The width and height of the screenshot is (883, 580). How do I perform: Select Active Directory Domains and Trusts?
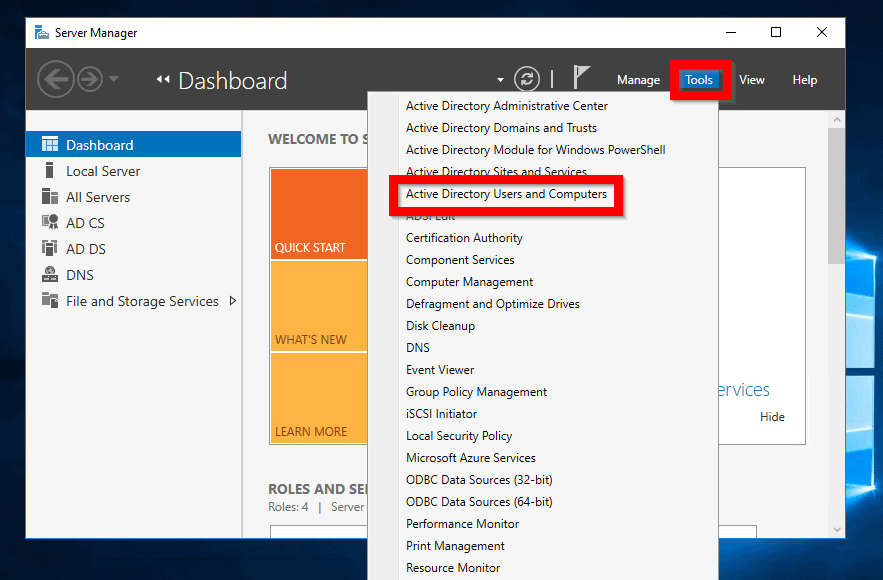[x=501, y=128]
